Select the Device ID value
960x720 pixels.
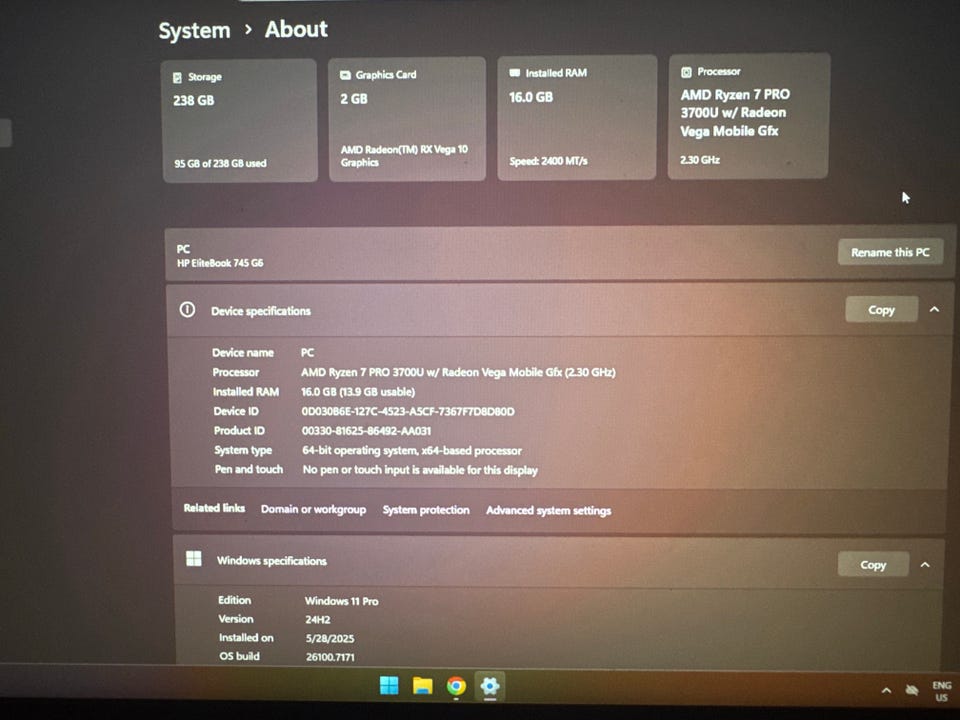coord(408,411)
